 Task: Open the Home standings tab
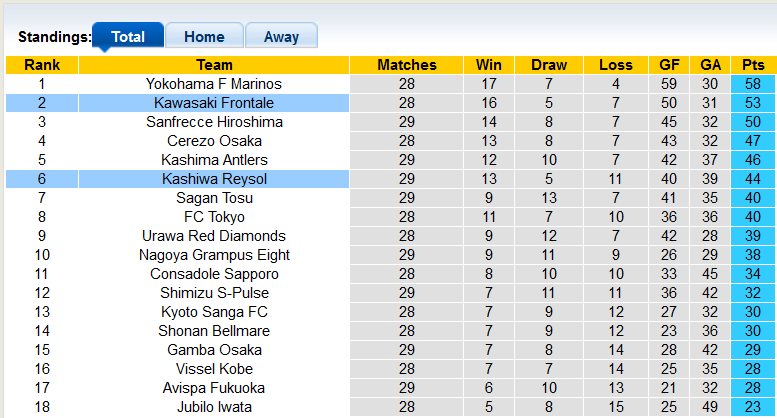pos(204,37)
